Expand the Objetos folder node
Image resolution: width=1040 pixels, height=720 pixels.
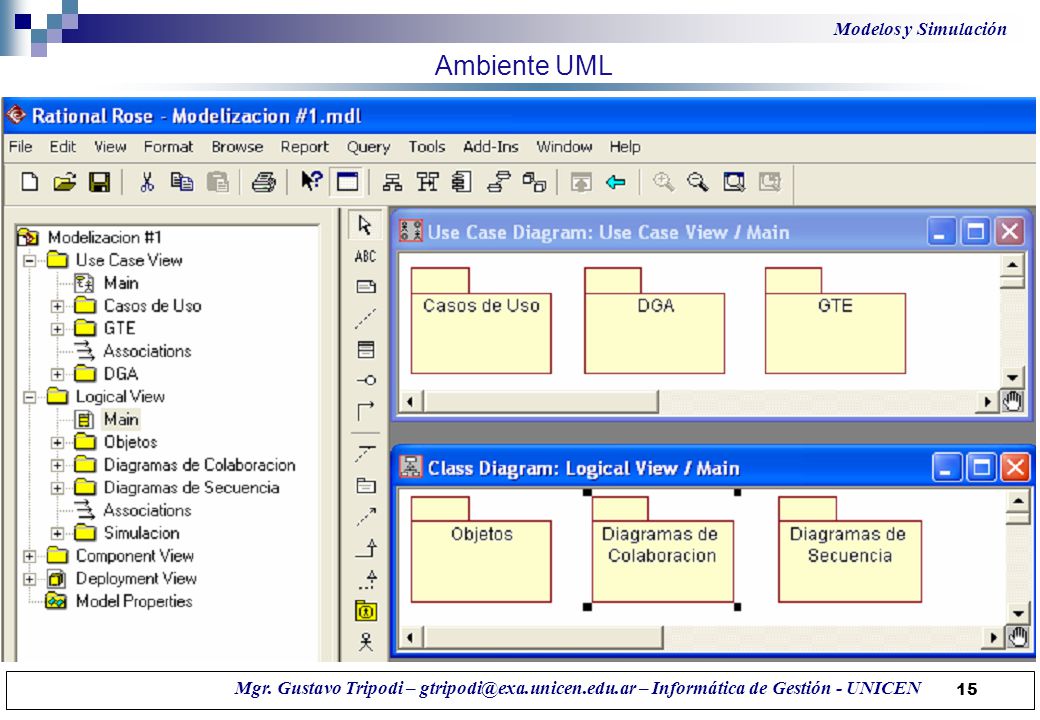(x=57, y=442)
